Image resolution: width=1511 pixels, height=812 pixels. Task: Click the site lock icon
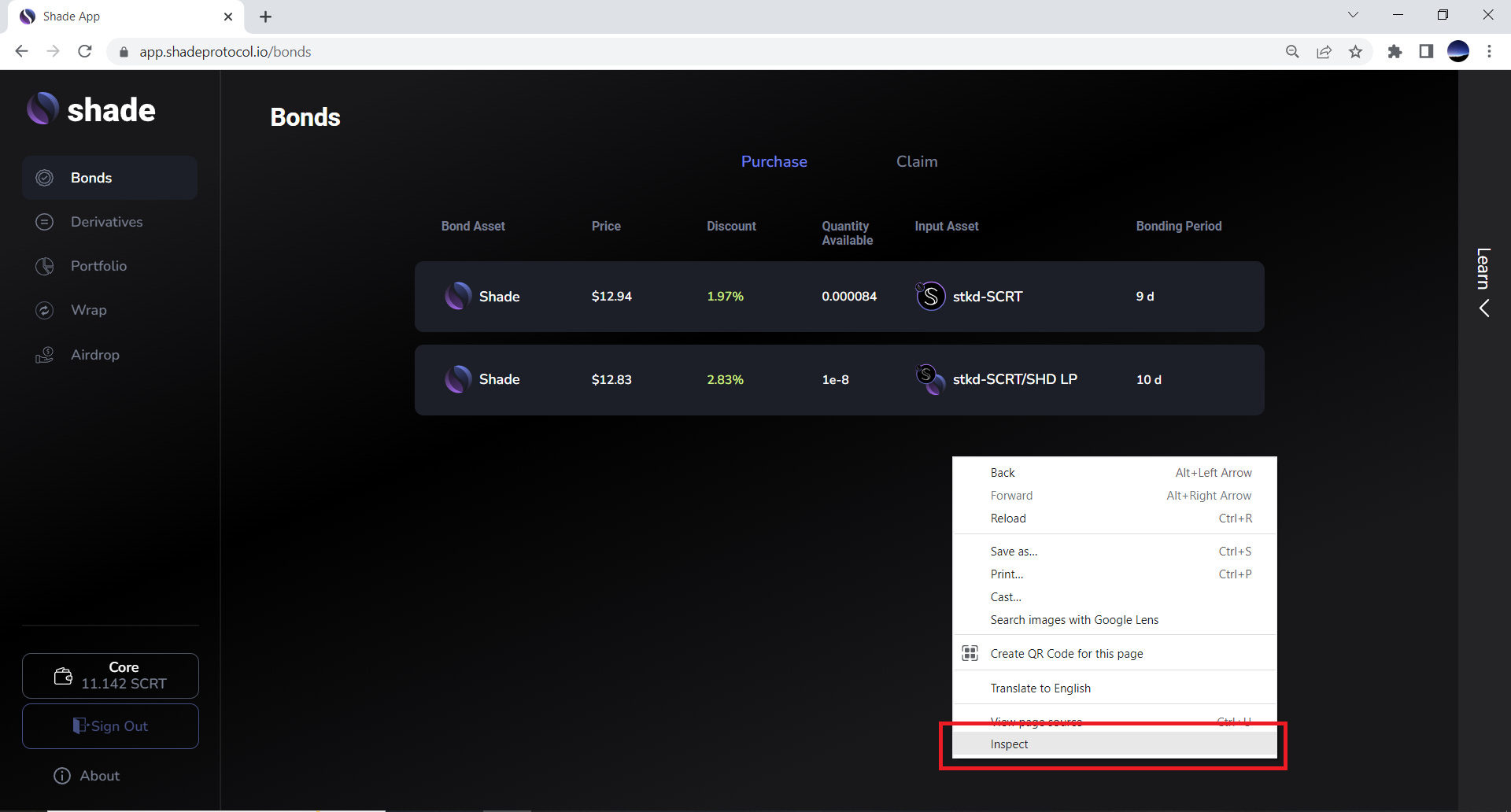click(124, 52)
